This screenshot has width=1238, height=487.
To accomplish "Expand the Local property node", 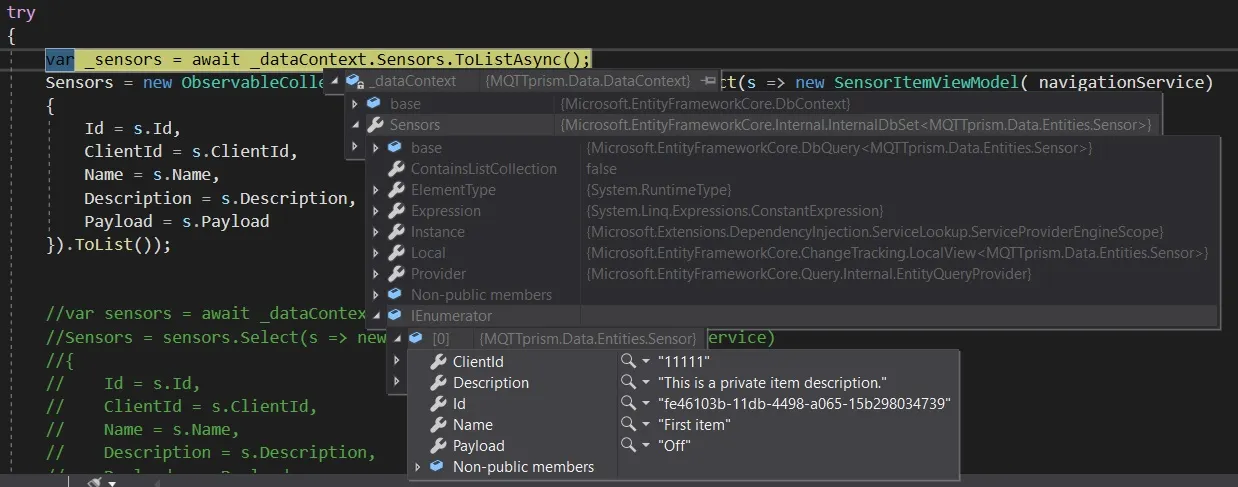I will click(x=376, y=253).
